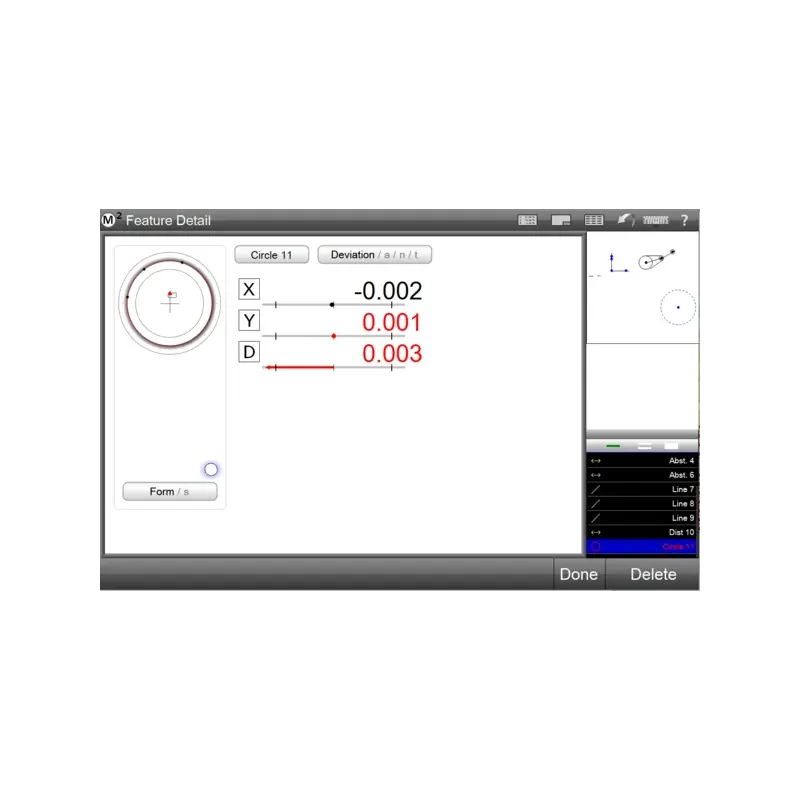Click the M² logo icon
Image resolution: width=800 pixels, height=800 pixels.
(109, 220)
